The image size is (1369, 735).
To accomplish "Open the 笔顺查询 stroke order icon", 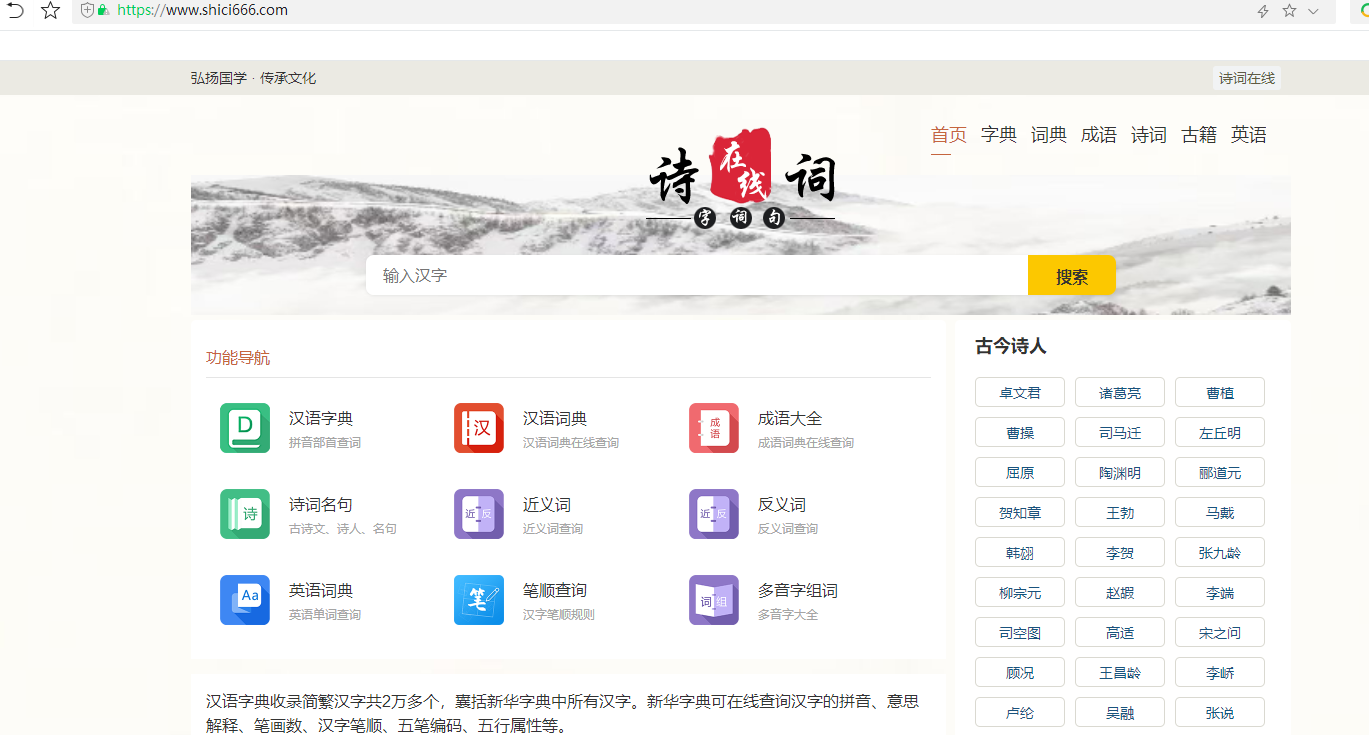I will (x=479, y=600).
